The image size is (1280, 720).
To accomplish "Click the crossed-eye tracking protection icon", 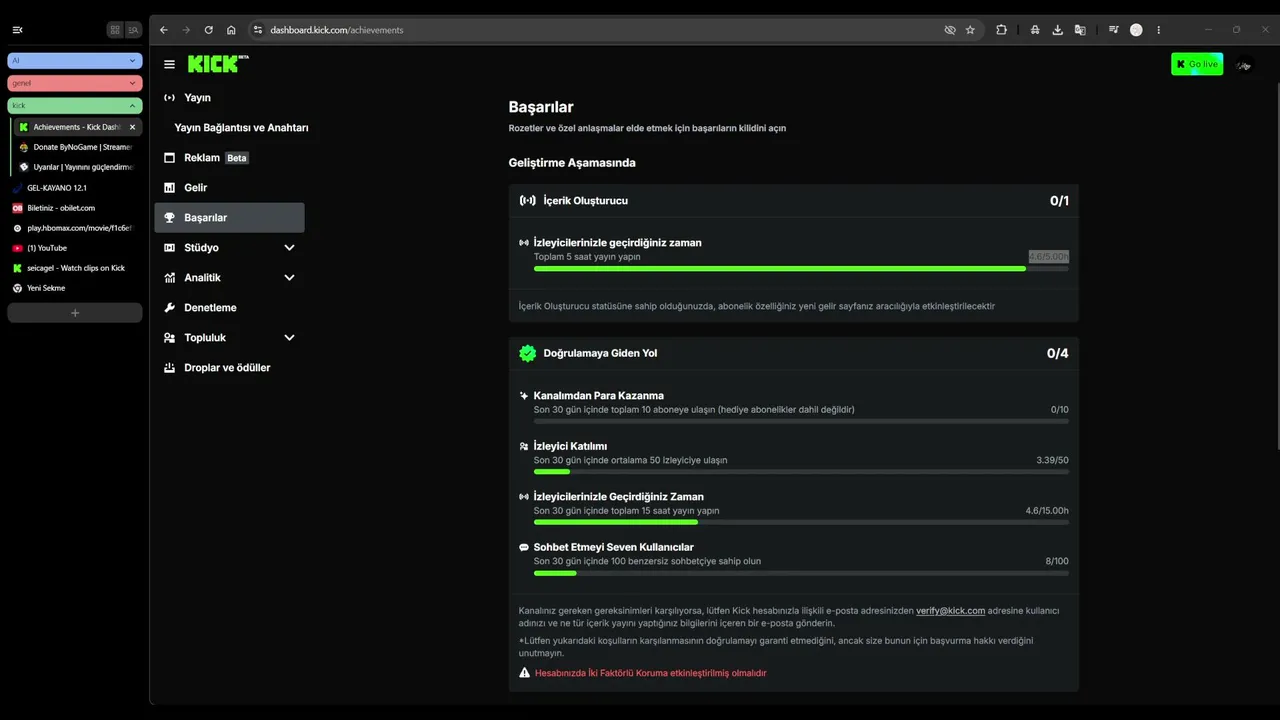I will [x=950, y=30].
